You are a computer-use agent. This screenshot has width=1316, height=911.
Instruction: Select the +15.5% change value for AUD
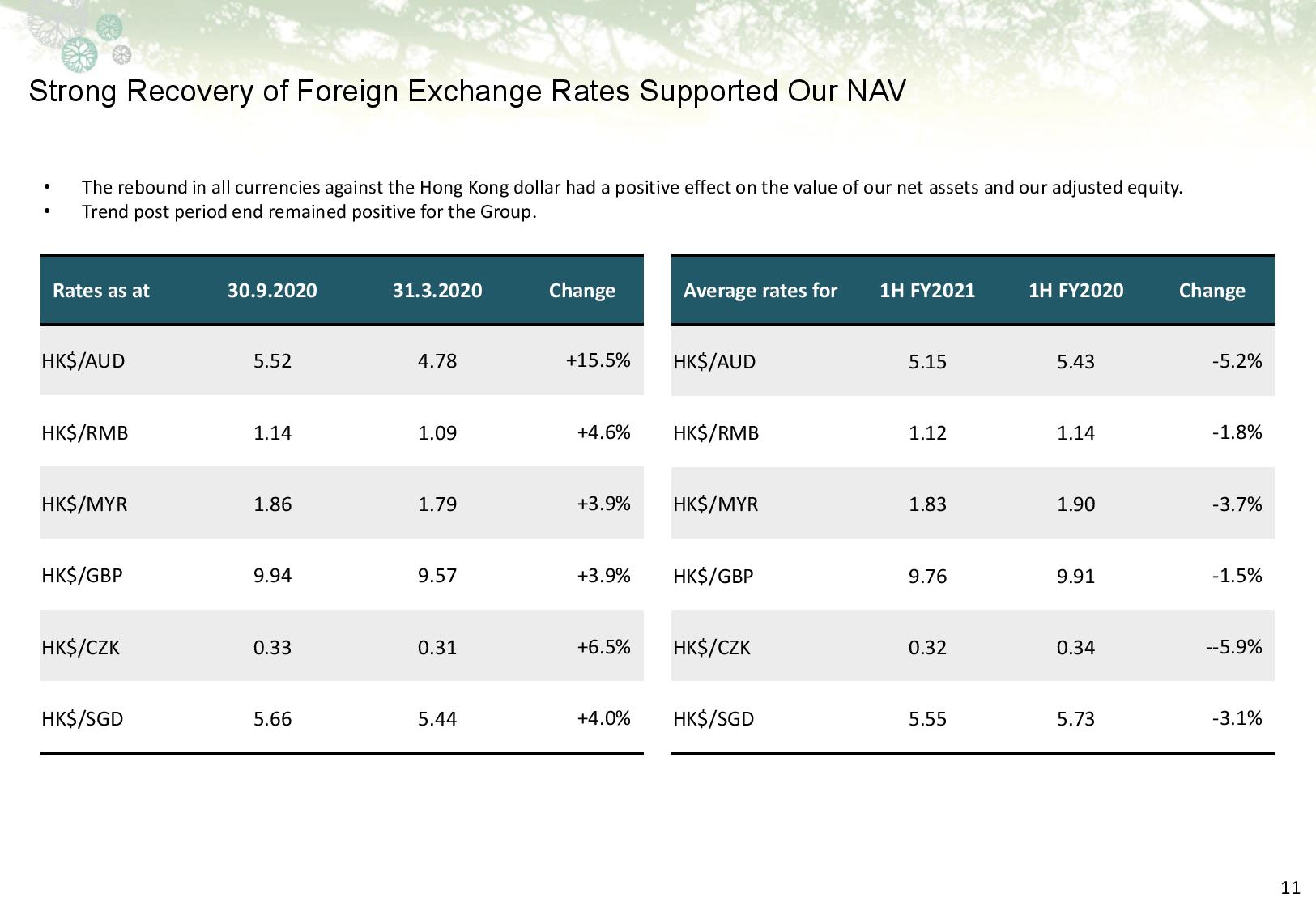(x=598, y=360)
